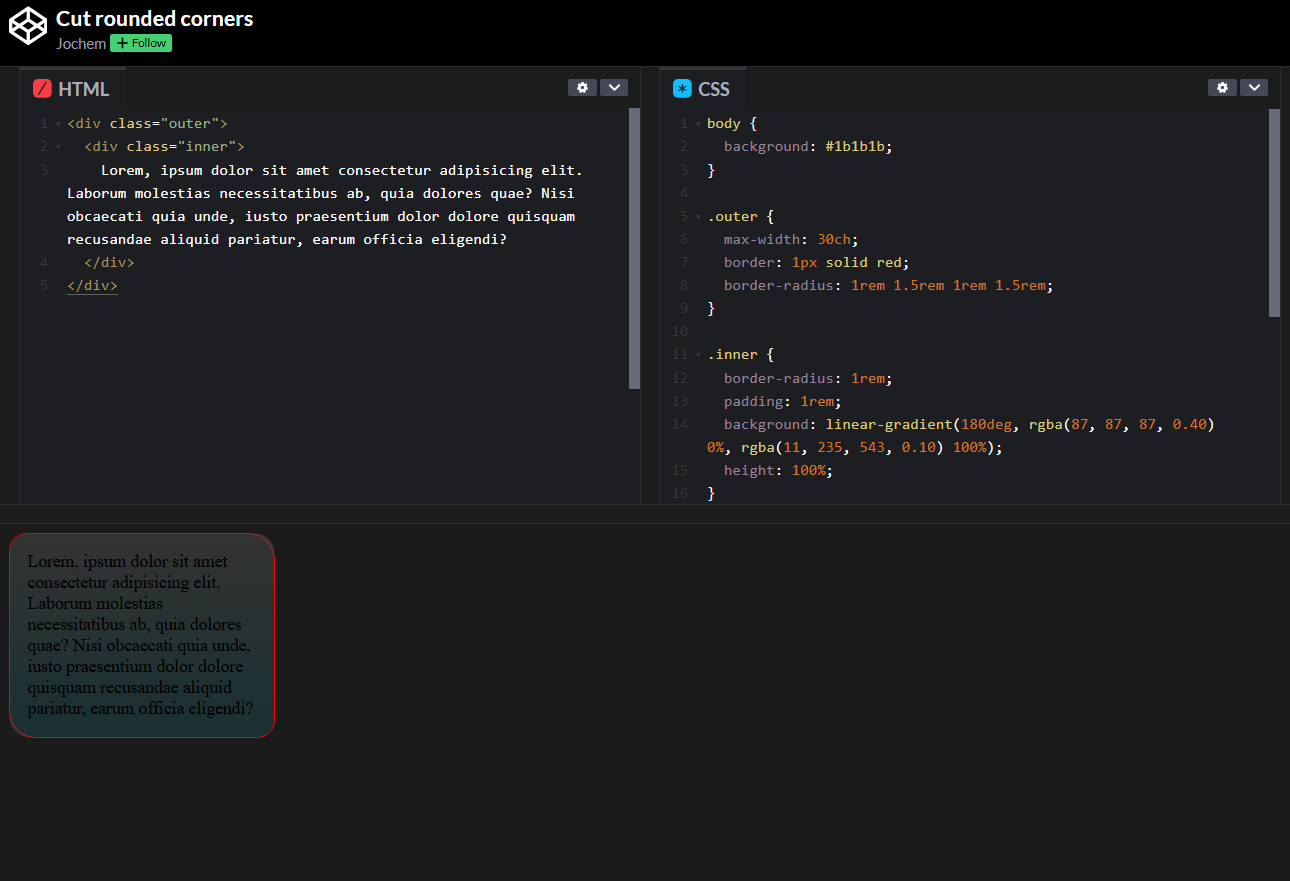Image resolution: width=1290 pixels, height=881 pixels.
Task: Click the HTML editor vertical scrollbar
Action: tap(634, 248)
